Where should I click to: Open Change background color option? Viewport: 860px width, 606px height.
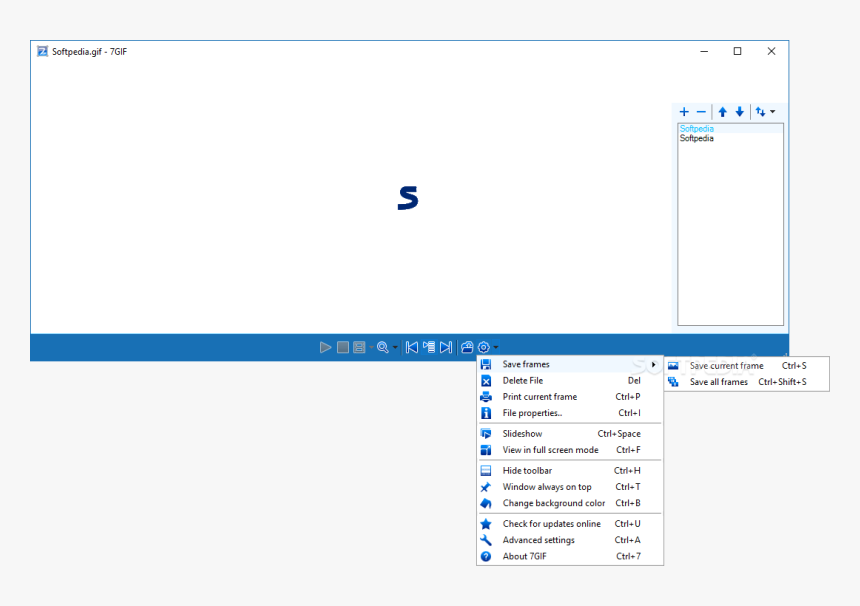pyautogui.click(x=570, y=503)
